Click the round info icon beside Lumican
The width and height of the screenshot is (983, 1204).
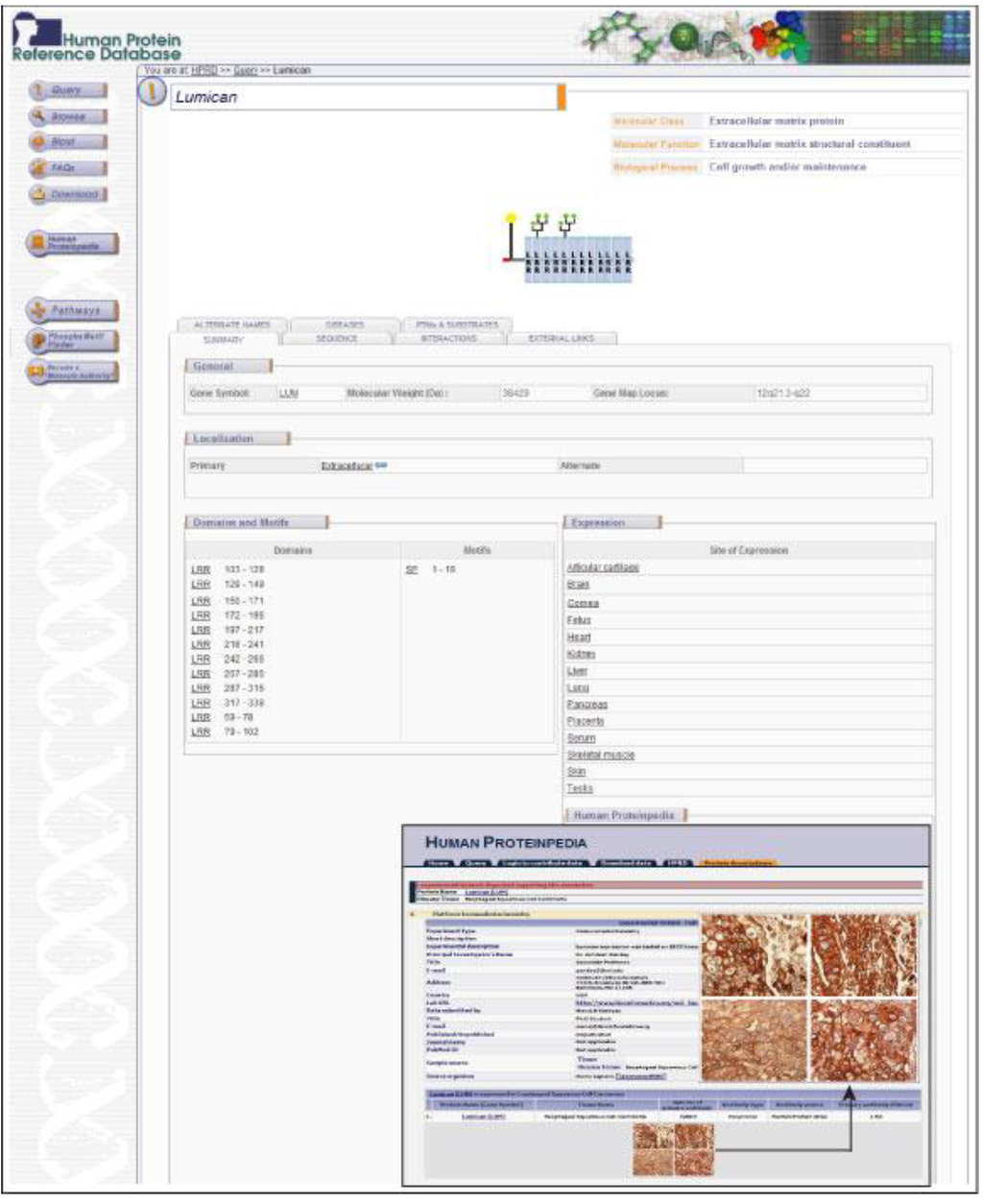pos(152,93)
